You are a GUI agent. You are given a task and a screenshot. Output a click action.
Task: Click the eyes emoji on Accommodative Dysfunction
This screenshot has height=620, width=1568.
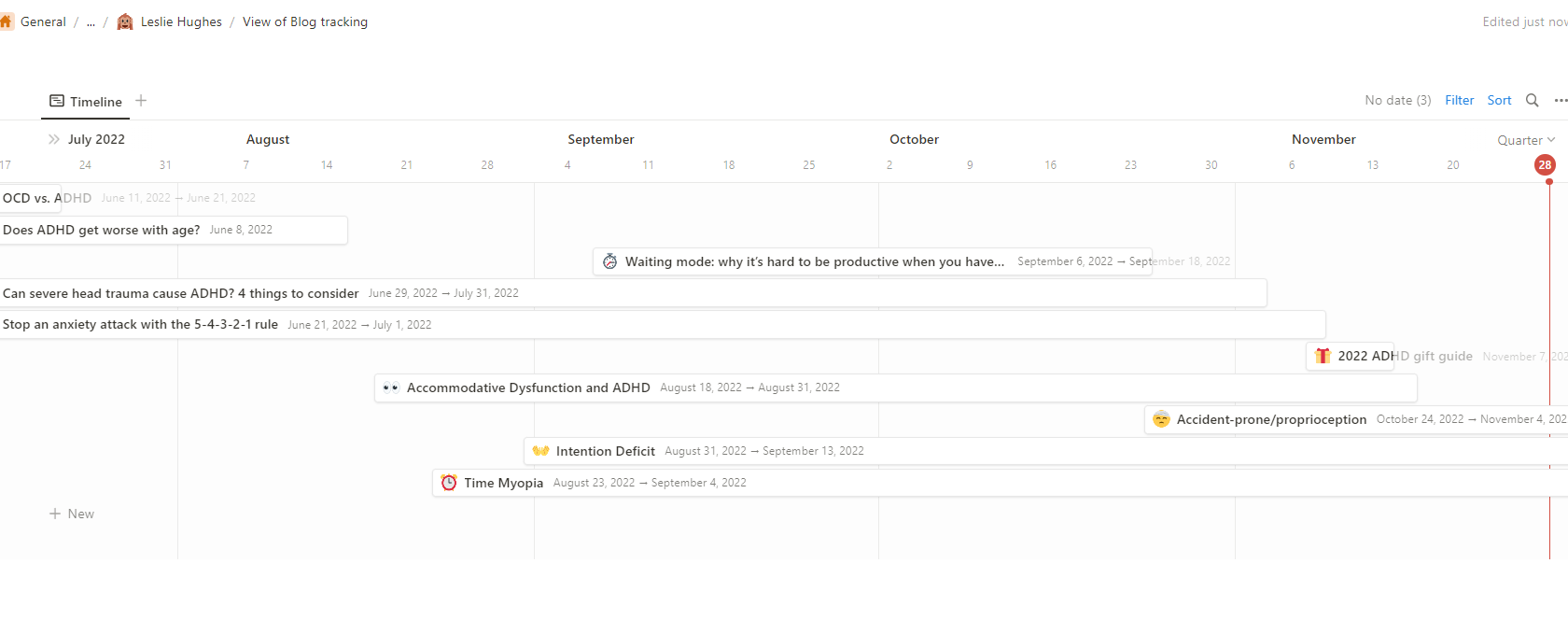391,387
